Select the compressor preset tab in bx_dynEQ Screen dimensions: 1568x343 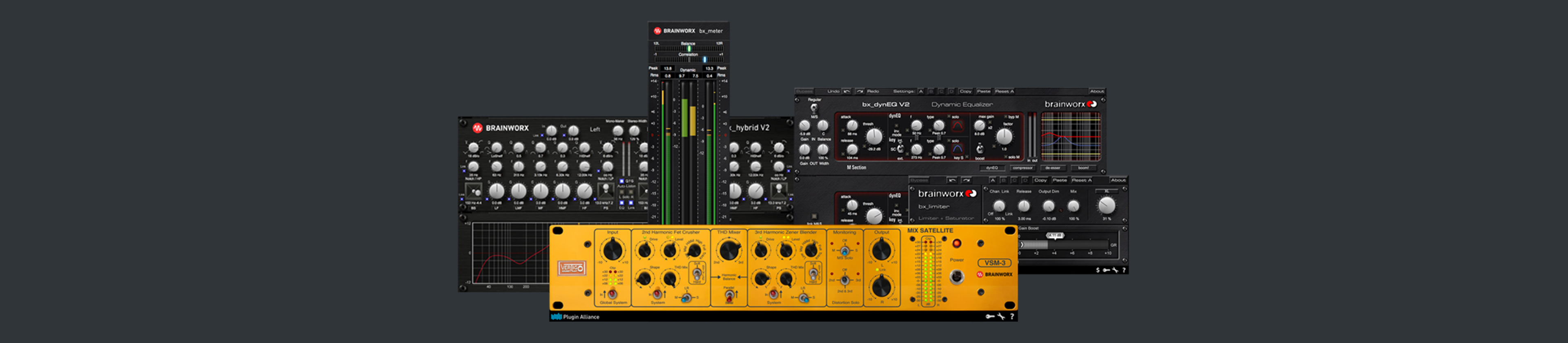[1022, 168]
